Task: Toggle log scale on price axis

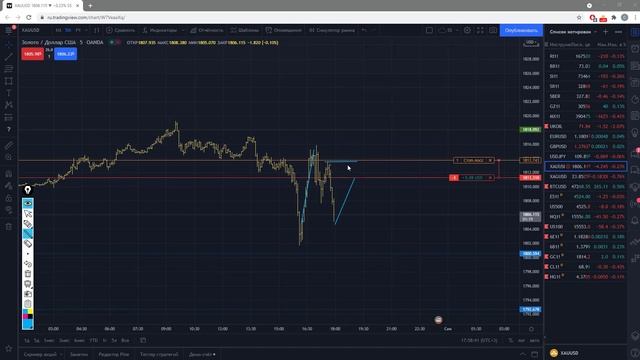Action: (x=521, y=340)
